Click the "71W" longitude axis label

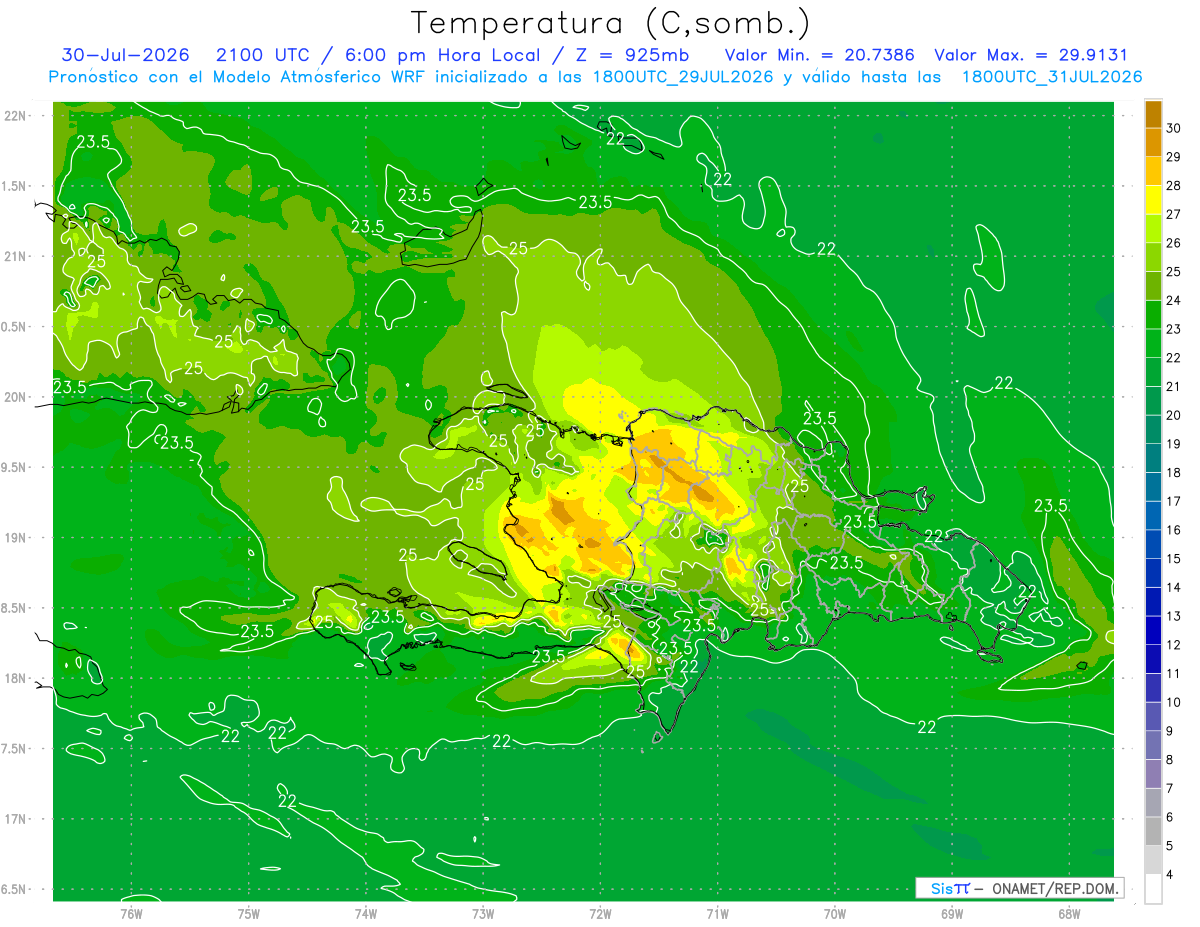tap(717, 913)
